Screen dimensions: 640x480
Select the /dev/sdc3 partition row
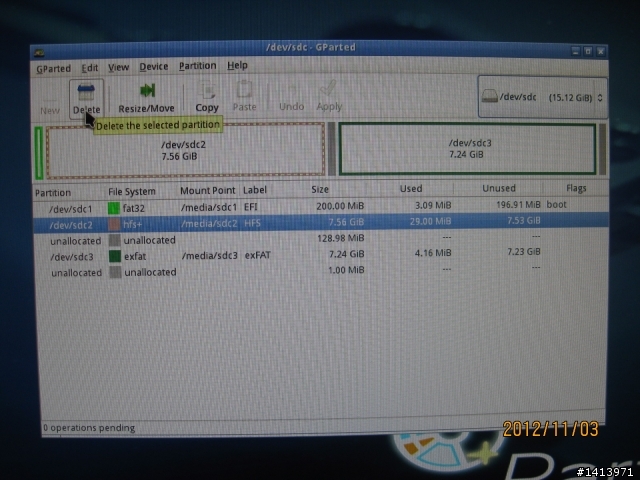point(321,254)
